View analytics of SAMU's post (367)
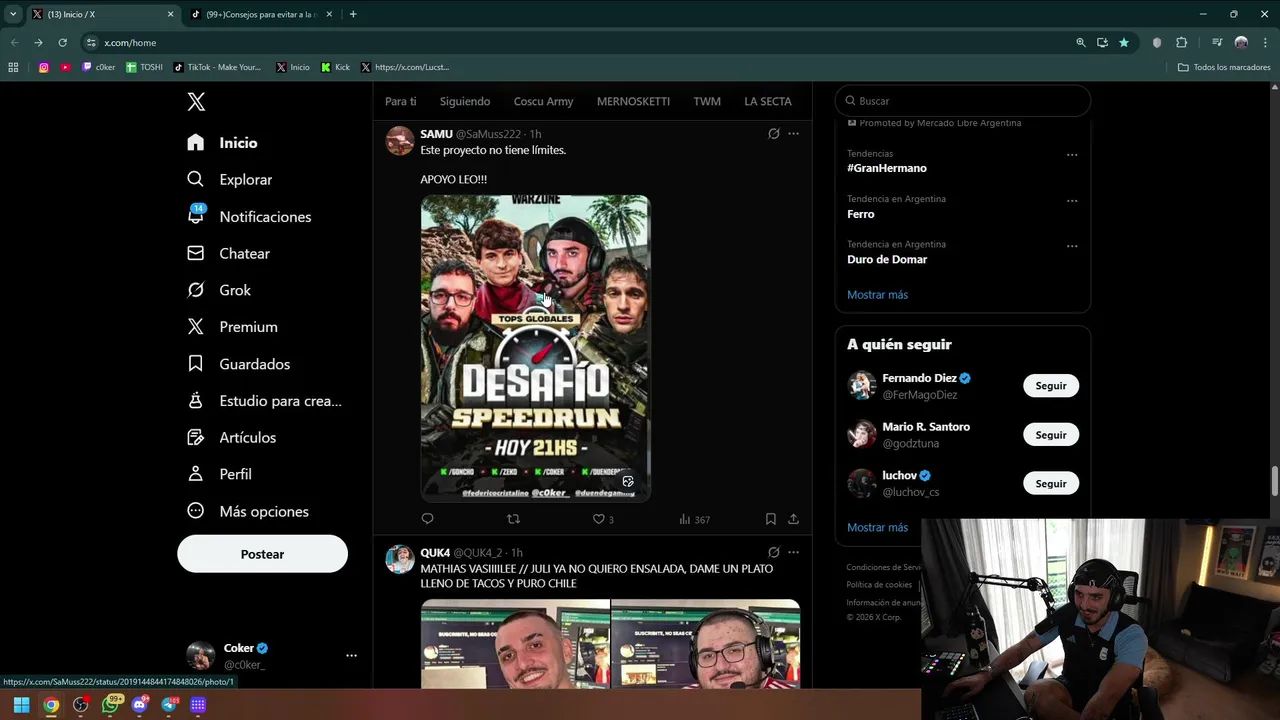 point(694,519)
